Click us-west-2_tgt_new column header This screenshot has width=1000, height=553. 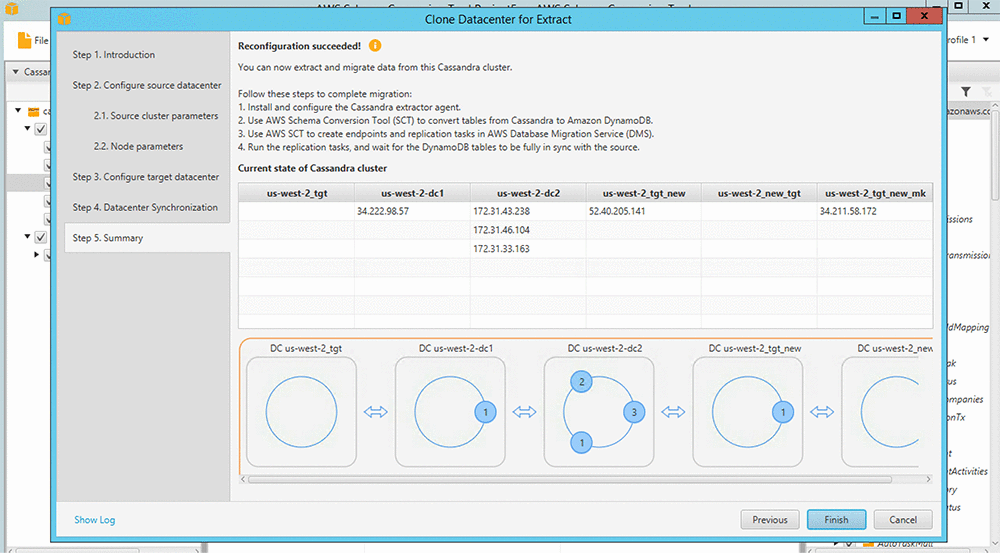(643, 193)
